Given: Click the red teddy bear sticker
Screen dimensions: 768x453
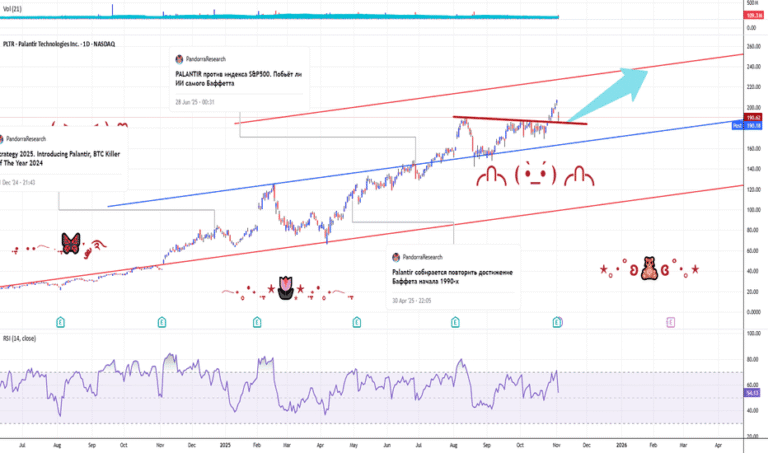Looking at the screenshot, I should pos(649,268).
